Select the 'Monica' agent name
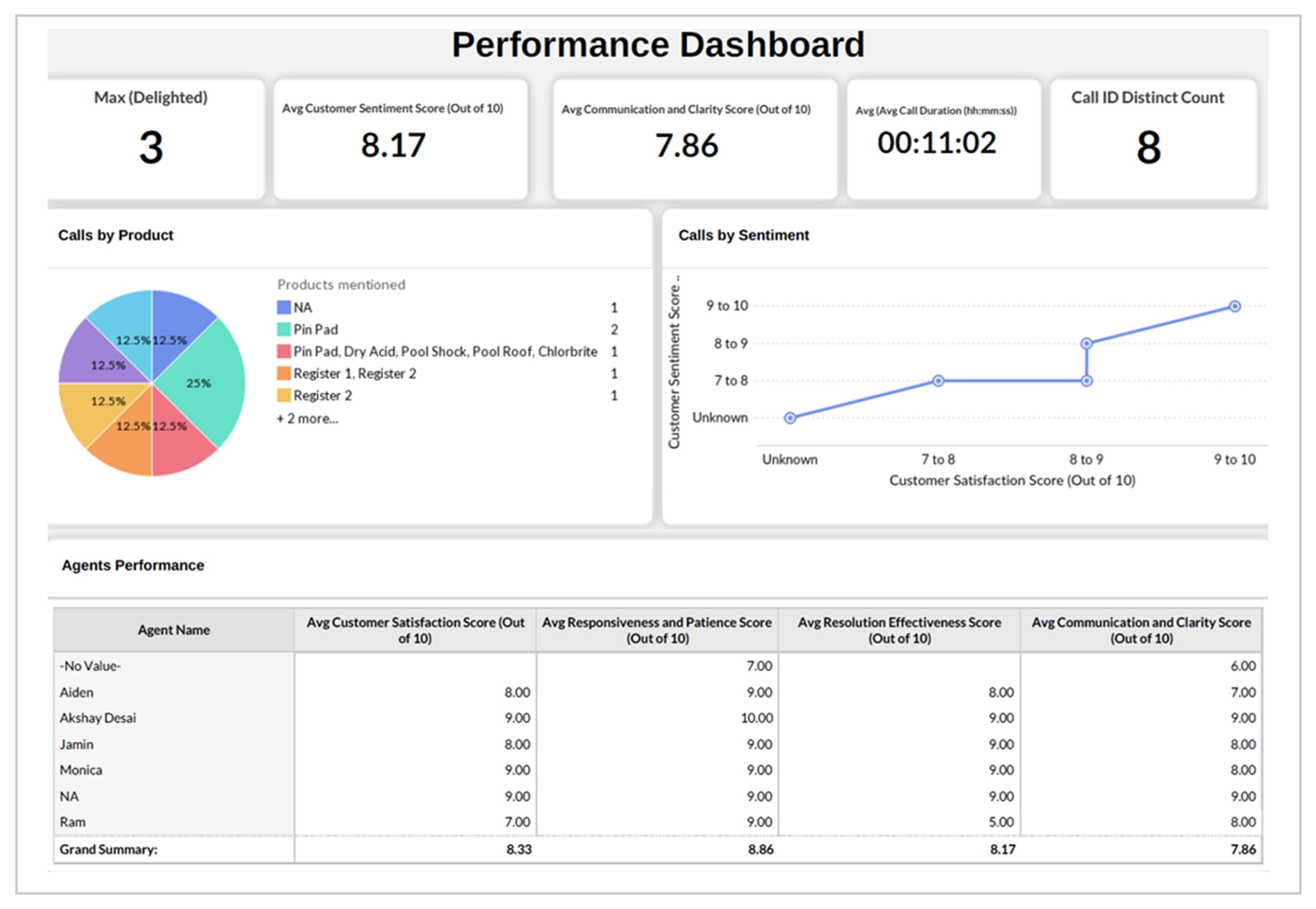1316x909 pixels. coord(81,770)
